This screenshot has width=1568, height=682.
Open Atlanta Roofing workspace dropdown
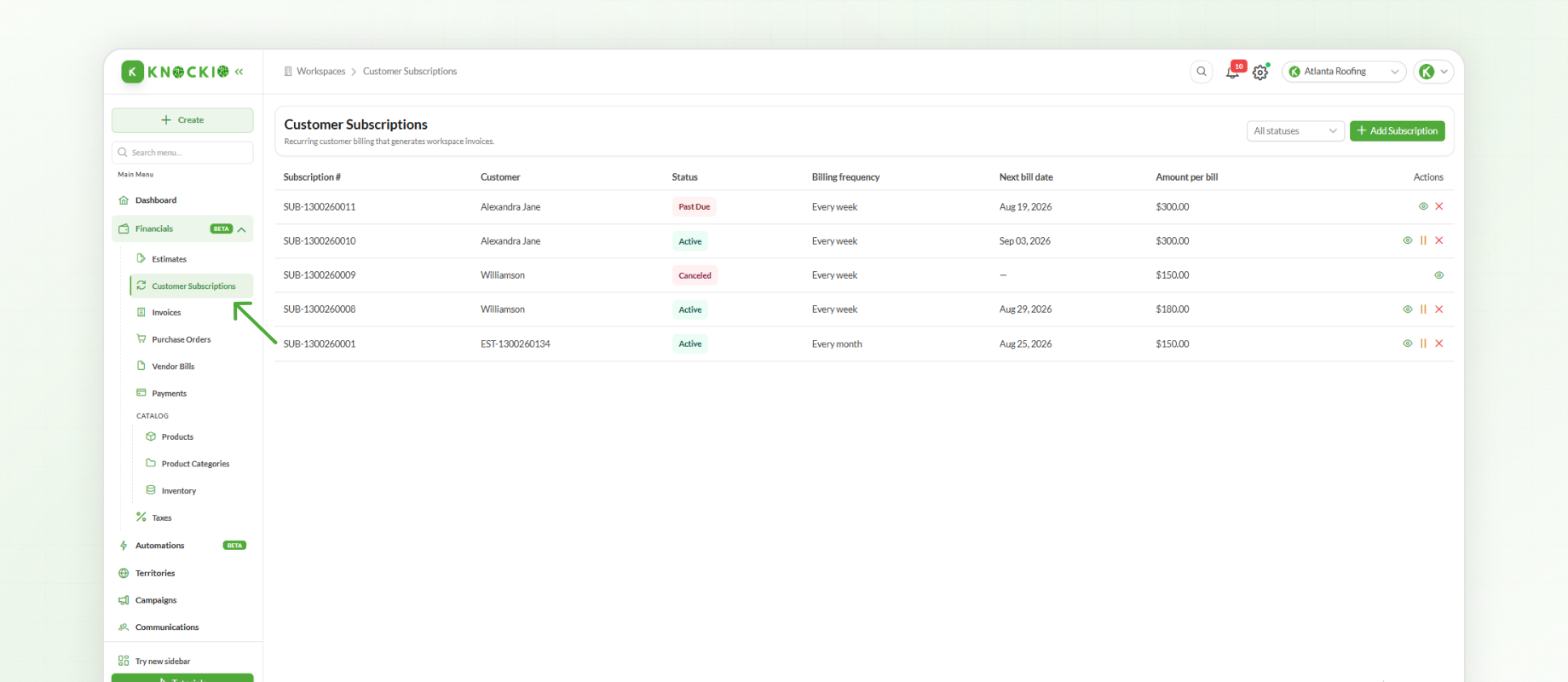click(1344, 72)
